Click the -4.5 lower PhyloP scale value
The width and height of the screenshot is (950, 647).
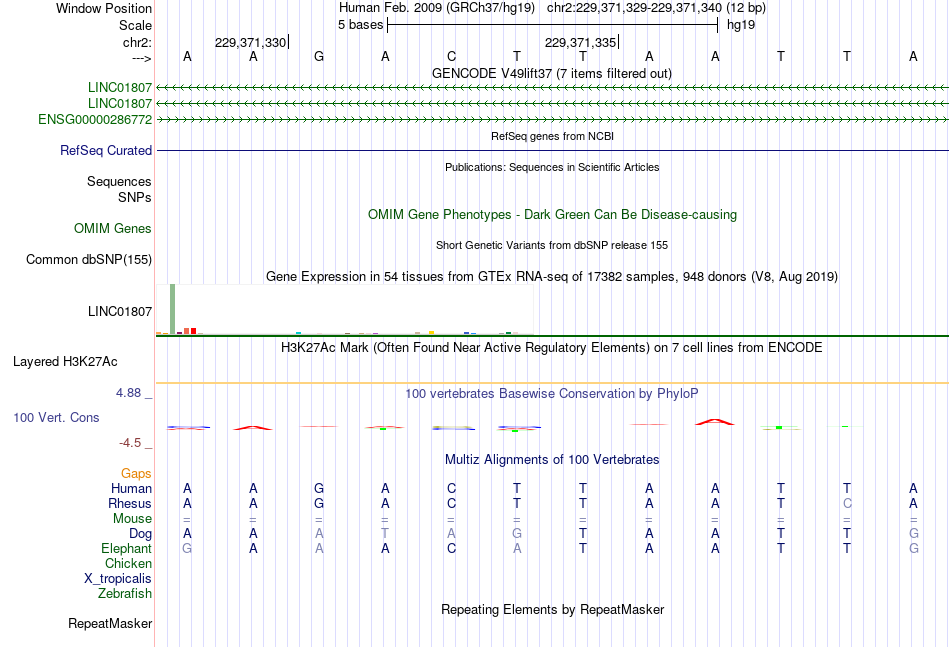click(130, 443)
